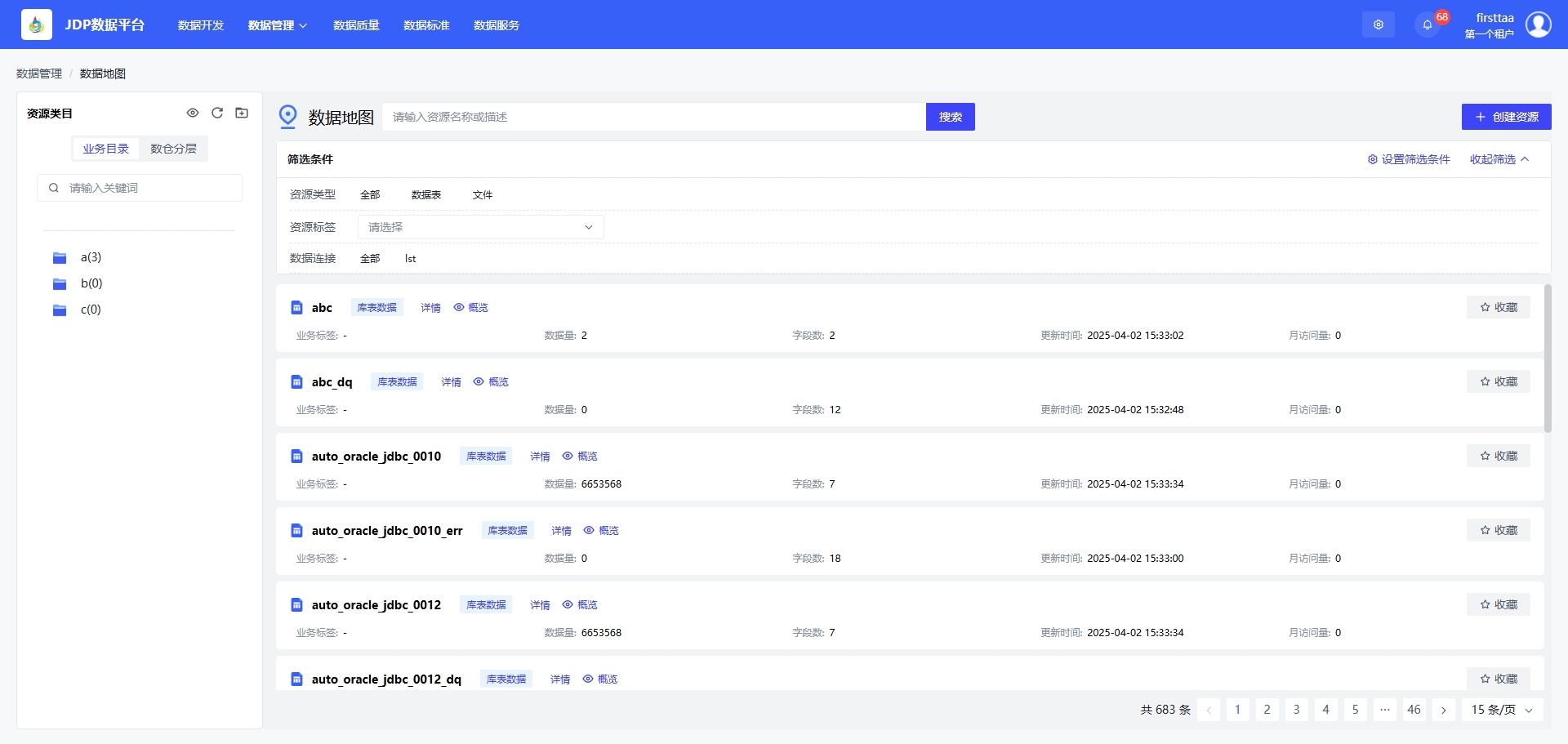Viewport: 1568px width, 744px height.
Task: Open 详情 link for auto_oracle_jdbc_0010
Action: 540,457
